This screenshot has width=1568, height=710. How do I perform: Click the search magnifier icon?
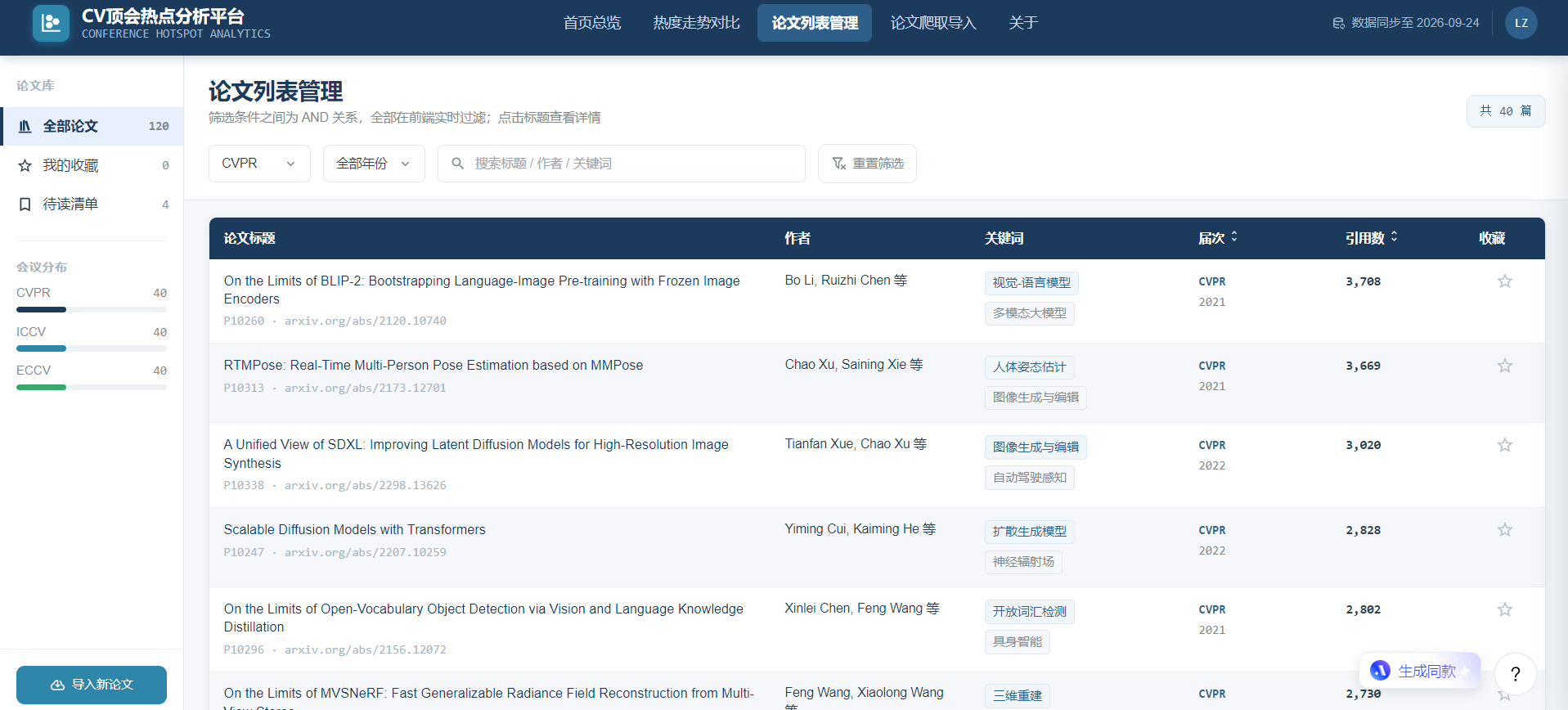point(458,164)
